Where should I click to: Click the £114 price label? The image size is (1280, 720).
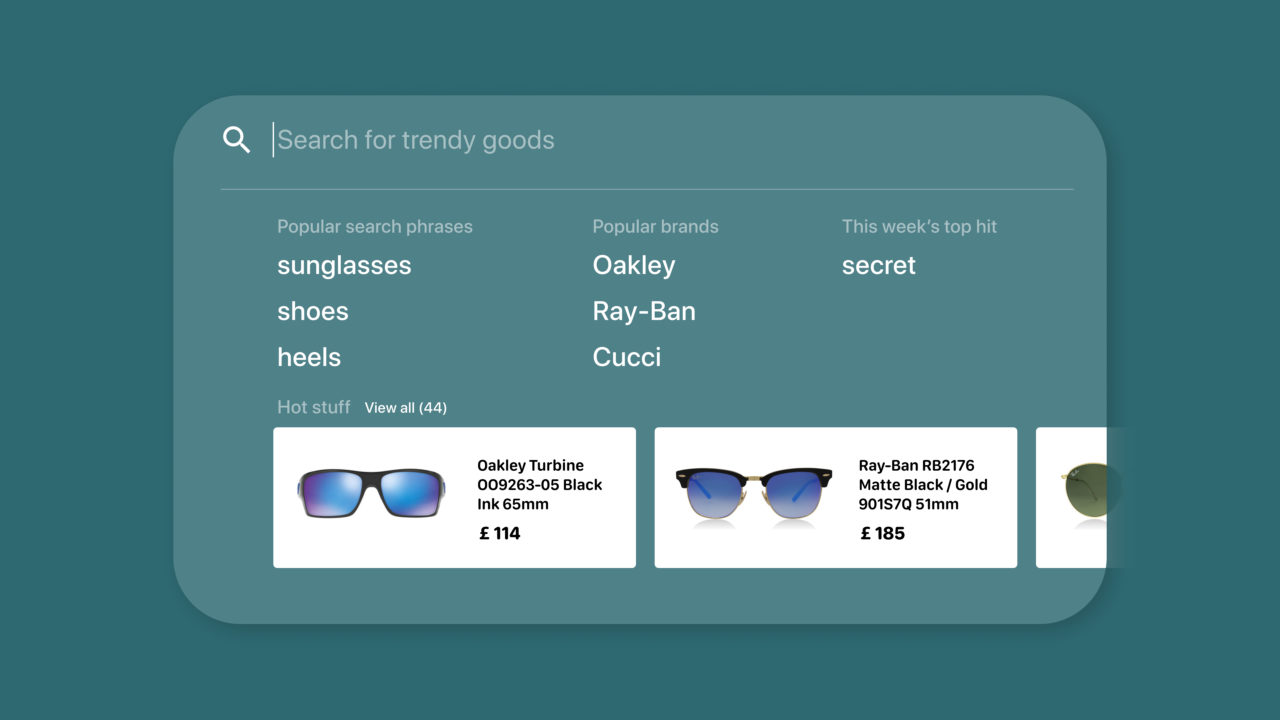pos(500,534)
